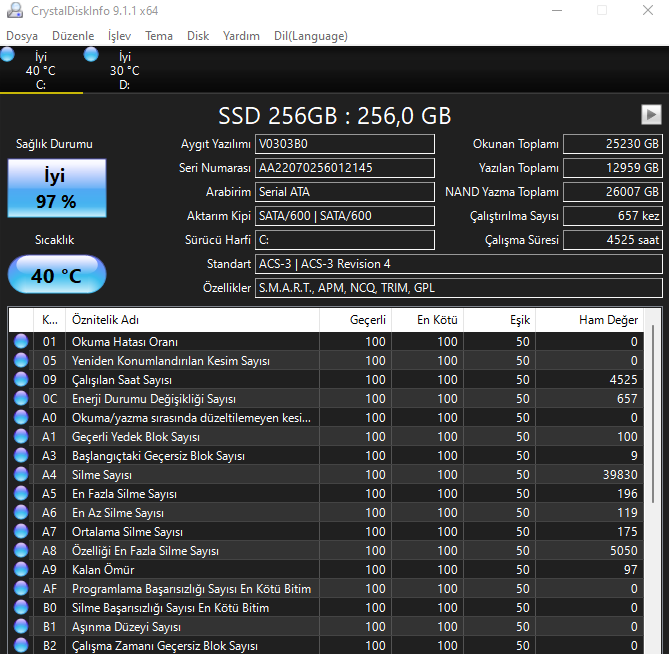Click status orb for attribute A1
This screenshot has height=654, width=669.
(x=21, y=436)
